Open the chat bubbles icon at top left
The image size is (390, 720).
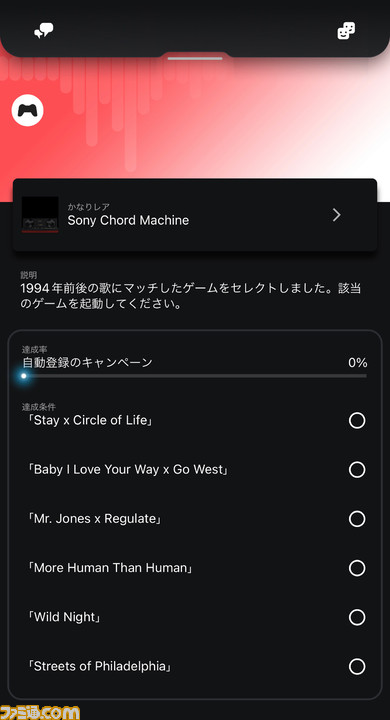pos(44,31)
